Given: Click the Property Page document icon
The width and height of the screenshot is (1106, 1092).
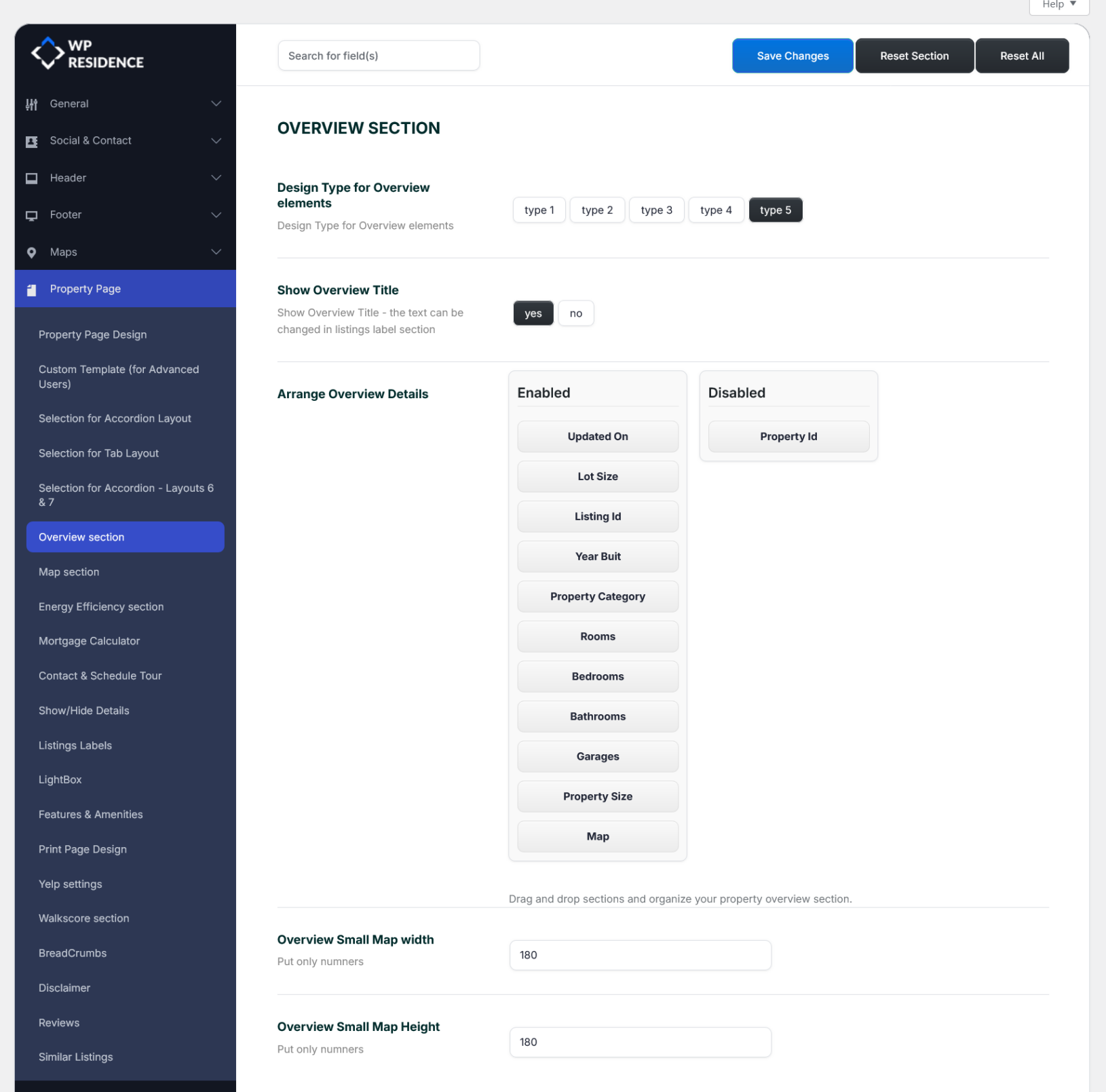Looking at the screenshot, I should click(31, 290).
